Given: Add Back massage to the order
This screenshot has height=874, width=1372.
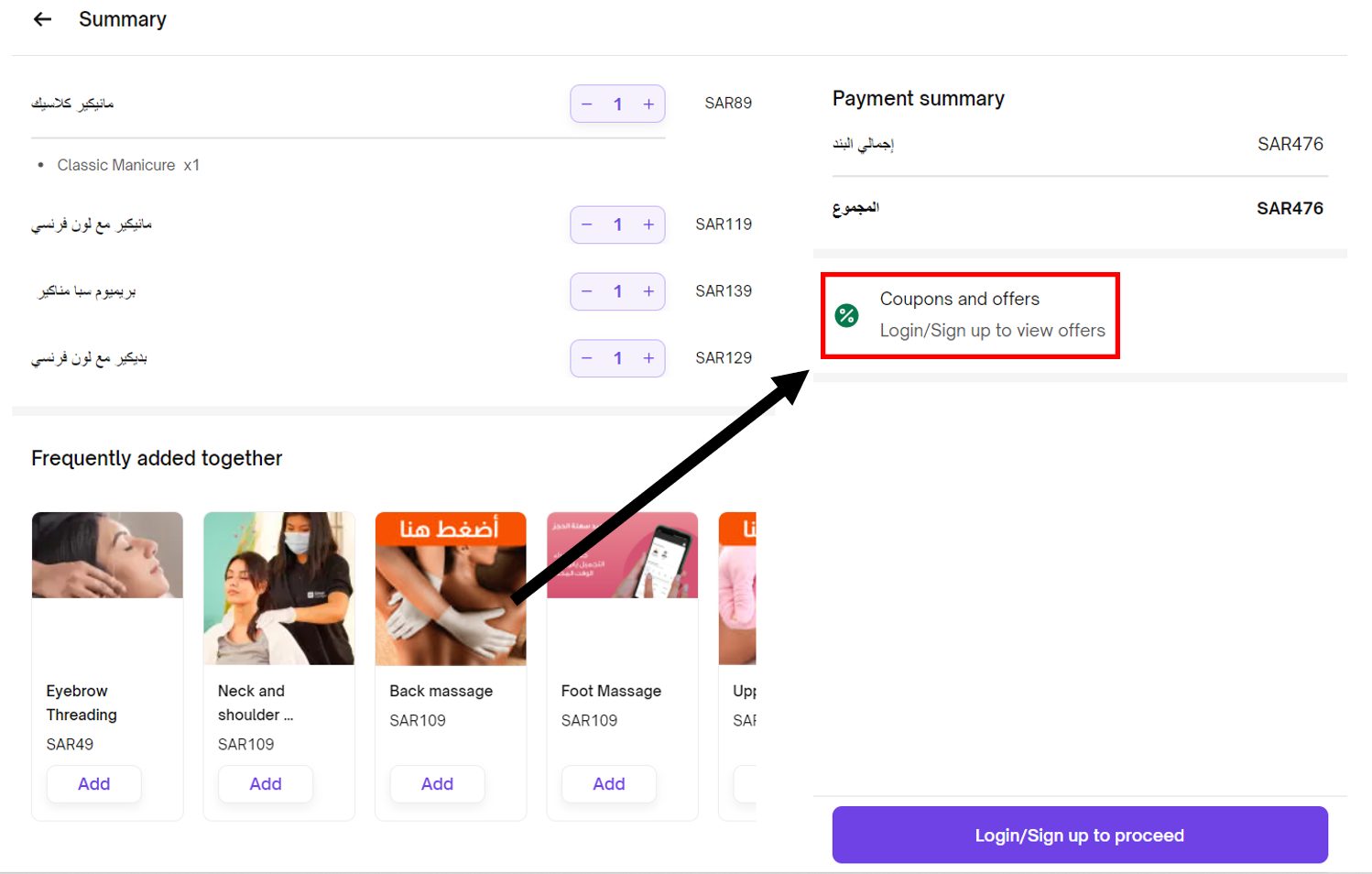Looking at the screenshot, I should 437,784.
